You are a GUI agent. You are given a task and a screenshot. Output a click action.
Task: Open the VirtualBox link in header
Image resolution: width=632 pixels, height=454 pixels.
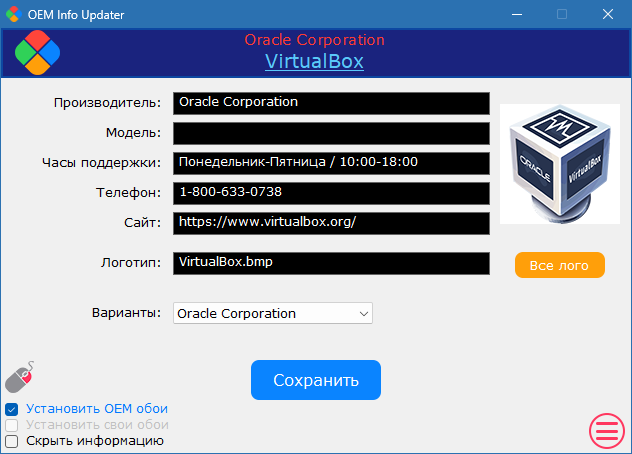pyautogui.click(x=314, y=61)
